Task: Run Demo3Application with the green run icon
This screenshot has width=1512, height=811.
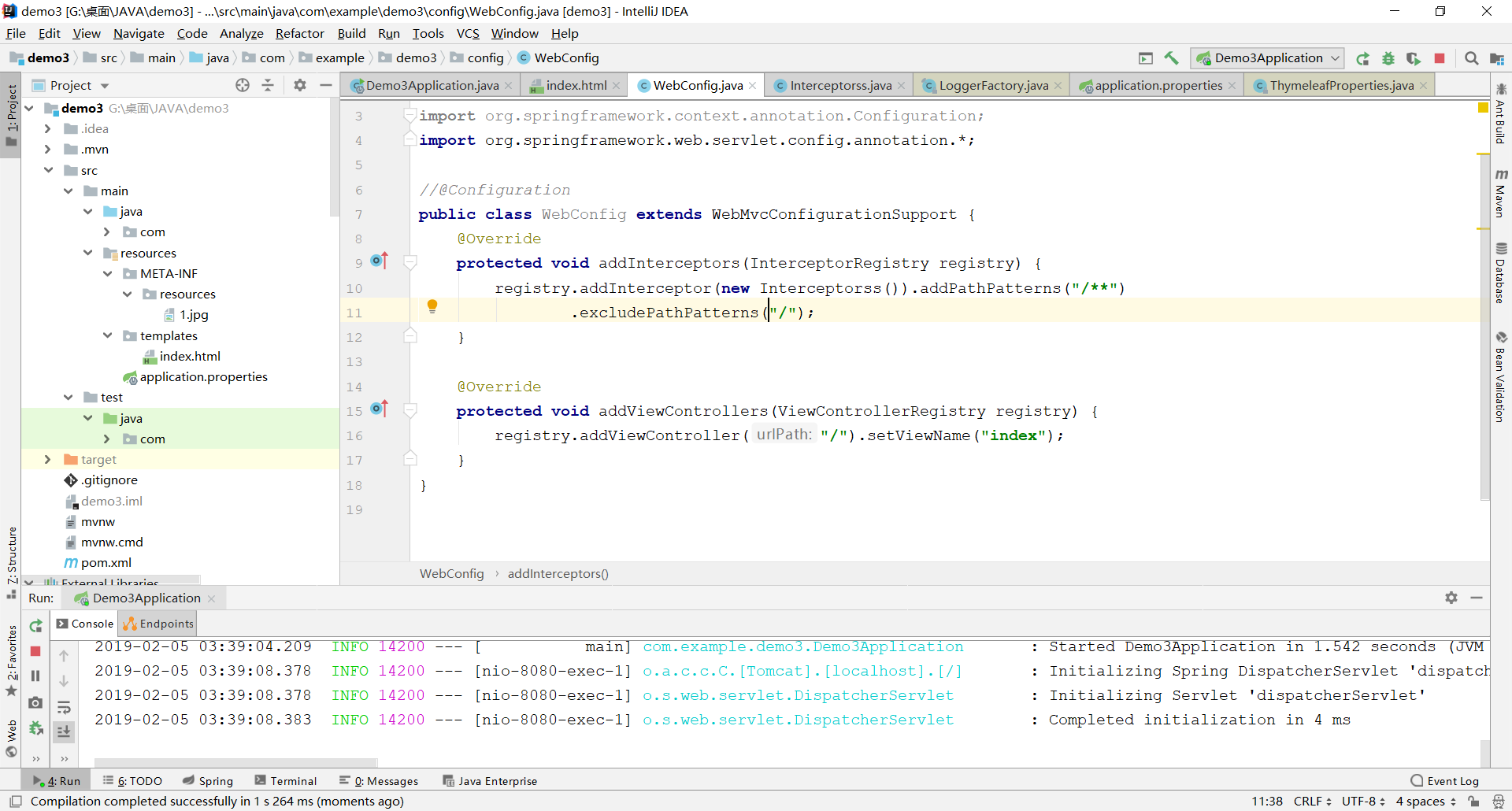Action: coord(1362,58)
